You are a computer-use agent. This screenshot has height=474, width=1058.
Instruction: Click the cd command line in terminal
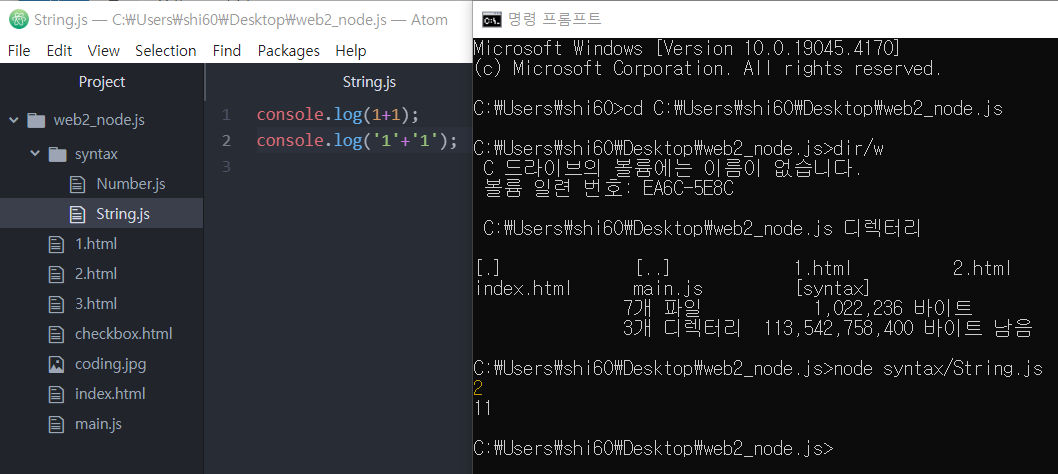738,109
